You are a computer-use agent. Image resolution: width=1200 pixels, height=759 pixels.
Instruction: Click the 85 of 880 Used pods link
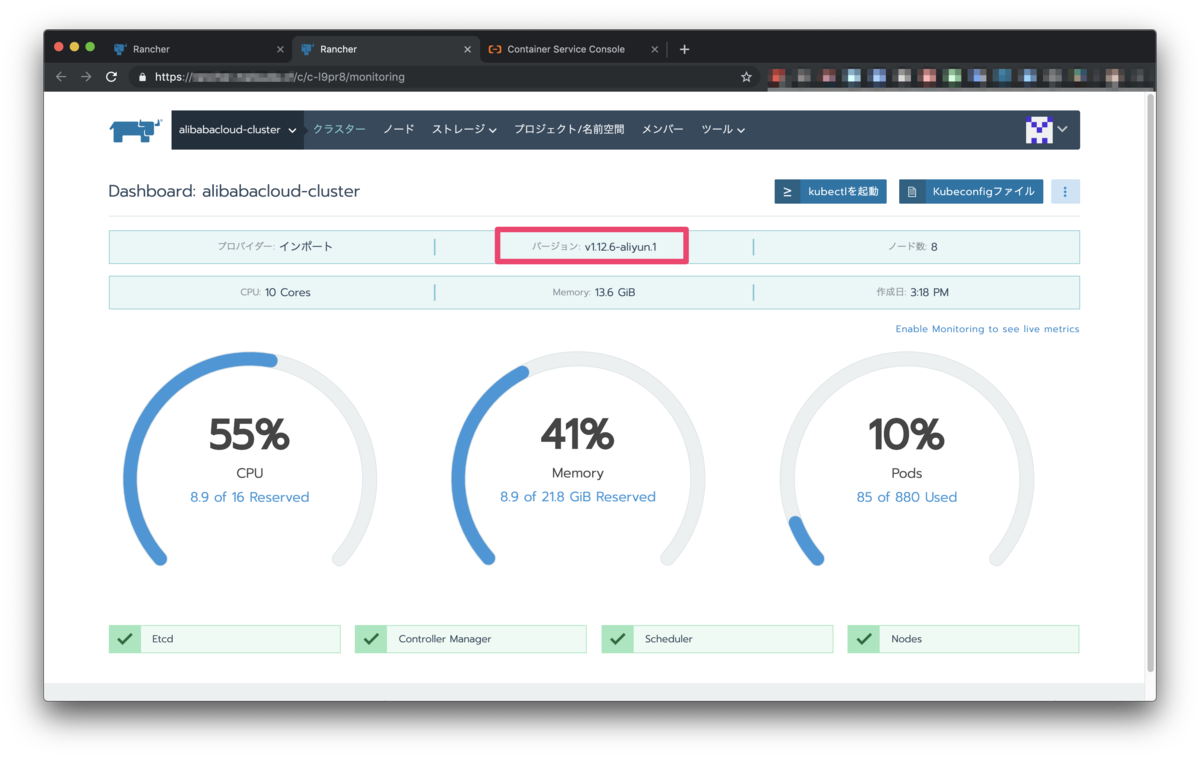907,497
